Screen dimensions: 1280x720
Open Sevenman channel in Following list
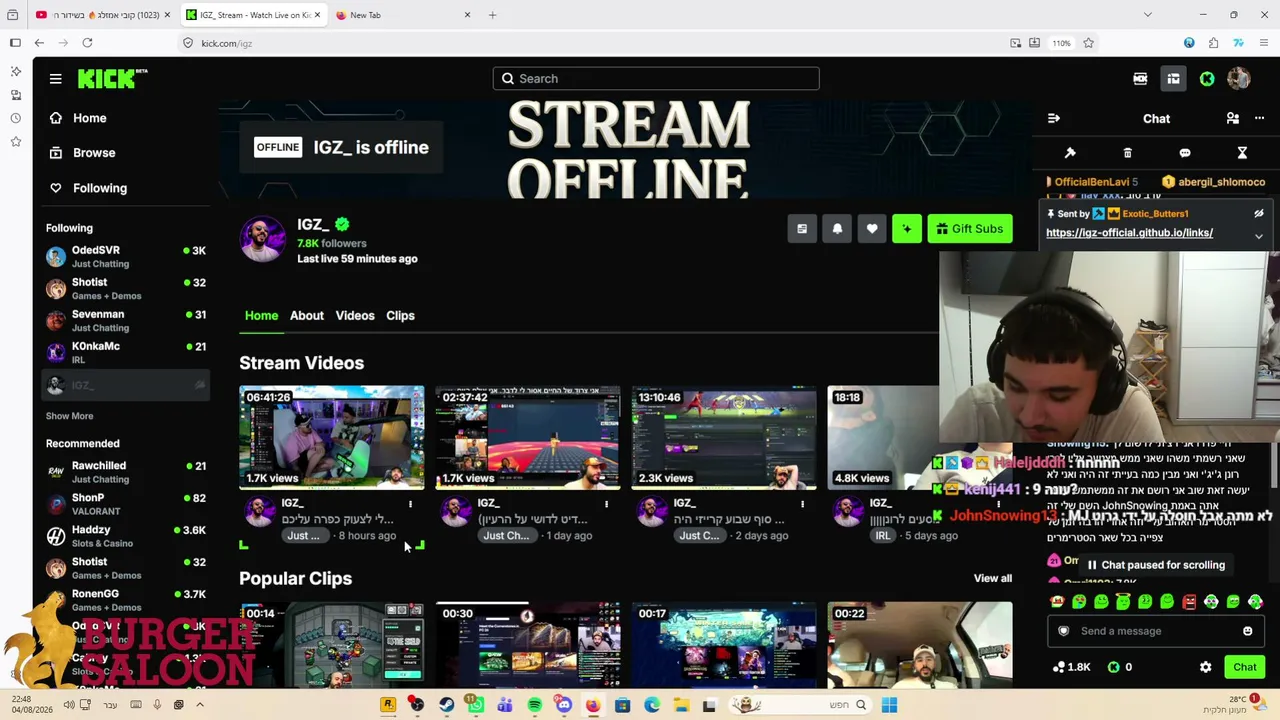[x=126, y=321]
